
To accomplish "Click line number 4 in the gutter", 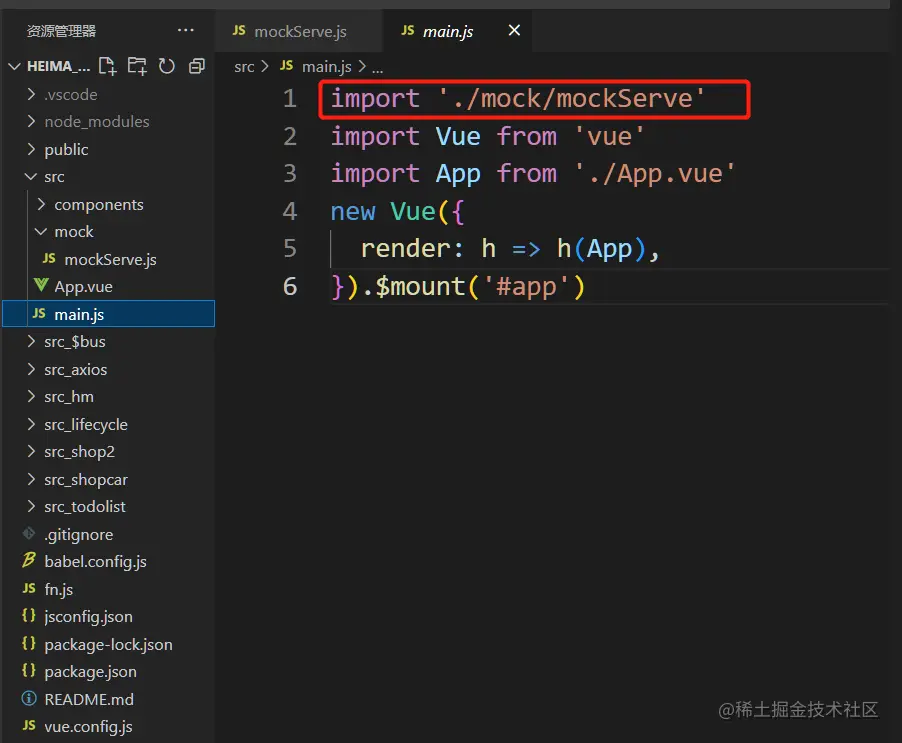I will [x=290, y=212].
